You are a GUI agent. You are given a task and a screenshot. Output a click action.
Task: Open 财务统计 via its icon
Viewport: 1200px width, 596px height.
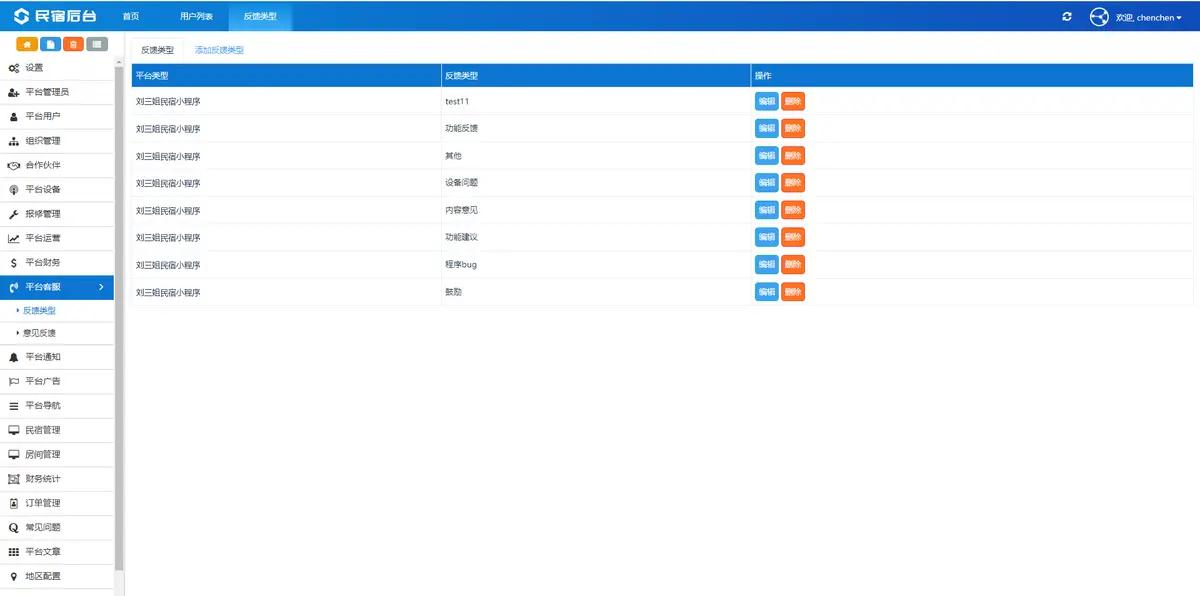[14, 479]
